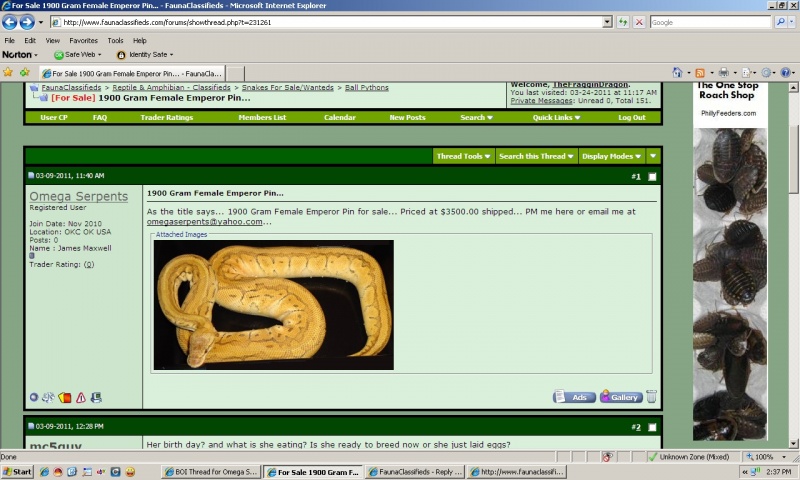Click the smiley face quick launch icon

(131, 472)
